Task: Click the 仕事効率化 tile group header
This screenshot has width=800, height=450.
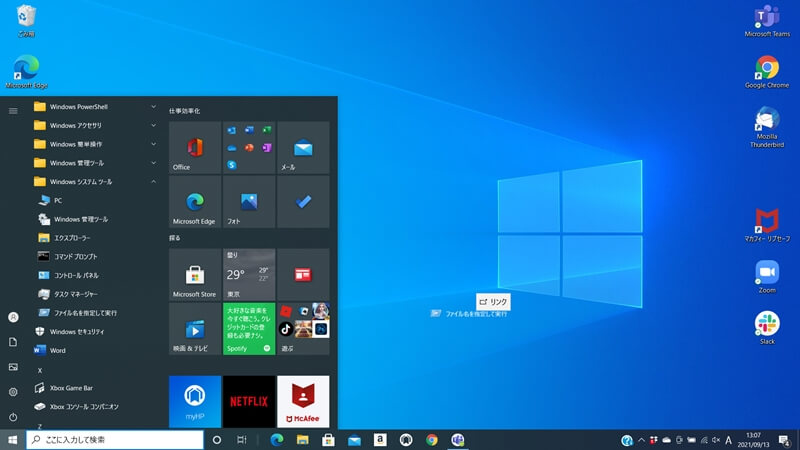Action: [x=185, y=111]
